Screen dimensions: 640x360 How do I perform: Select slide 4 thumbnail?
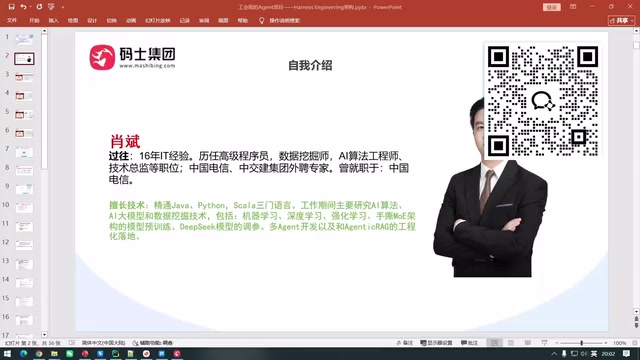tap(24, 96)
